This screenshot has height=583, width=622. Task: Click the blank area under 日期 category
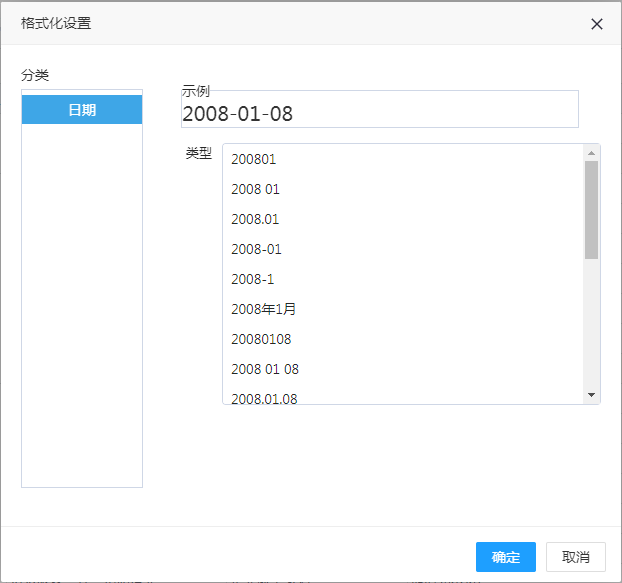[82, 300]
